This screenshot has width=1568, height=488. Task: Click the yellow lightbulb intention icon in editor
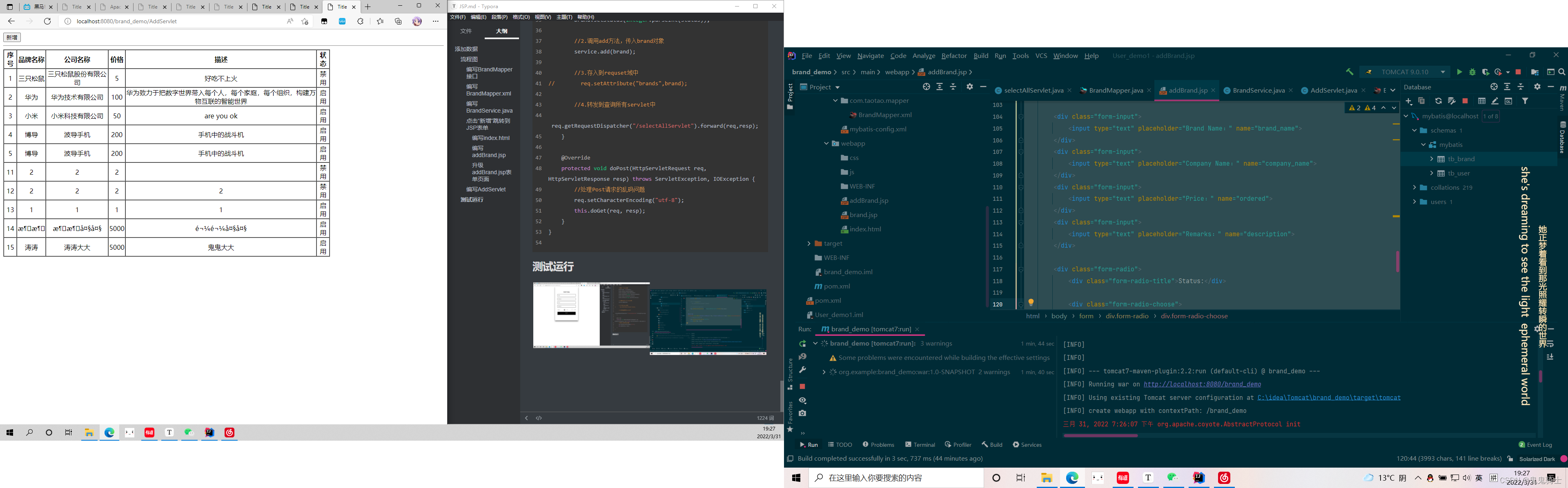pyautogui.click(x=1031, y=302)
